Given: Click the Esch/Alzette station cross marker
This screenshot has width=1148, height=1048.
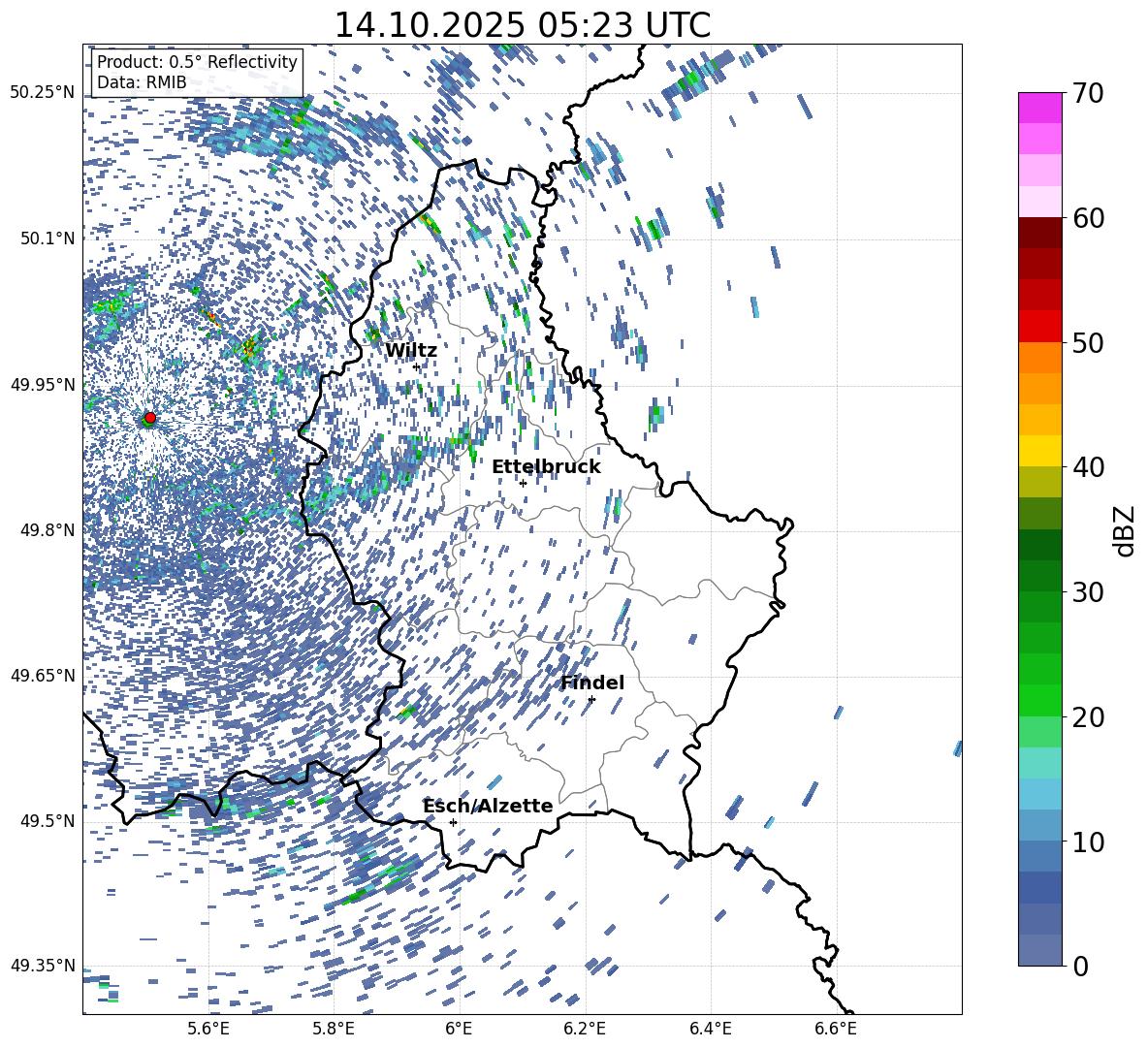Looking at the screenshot, I should coord(453,822).
